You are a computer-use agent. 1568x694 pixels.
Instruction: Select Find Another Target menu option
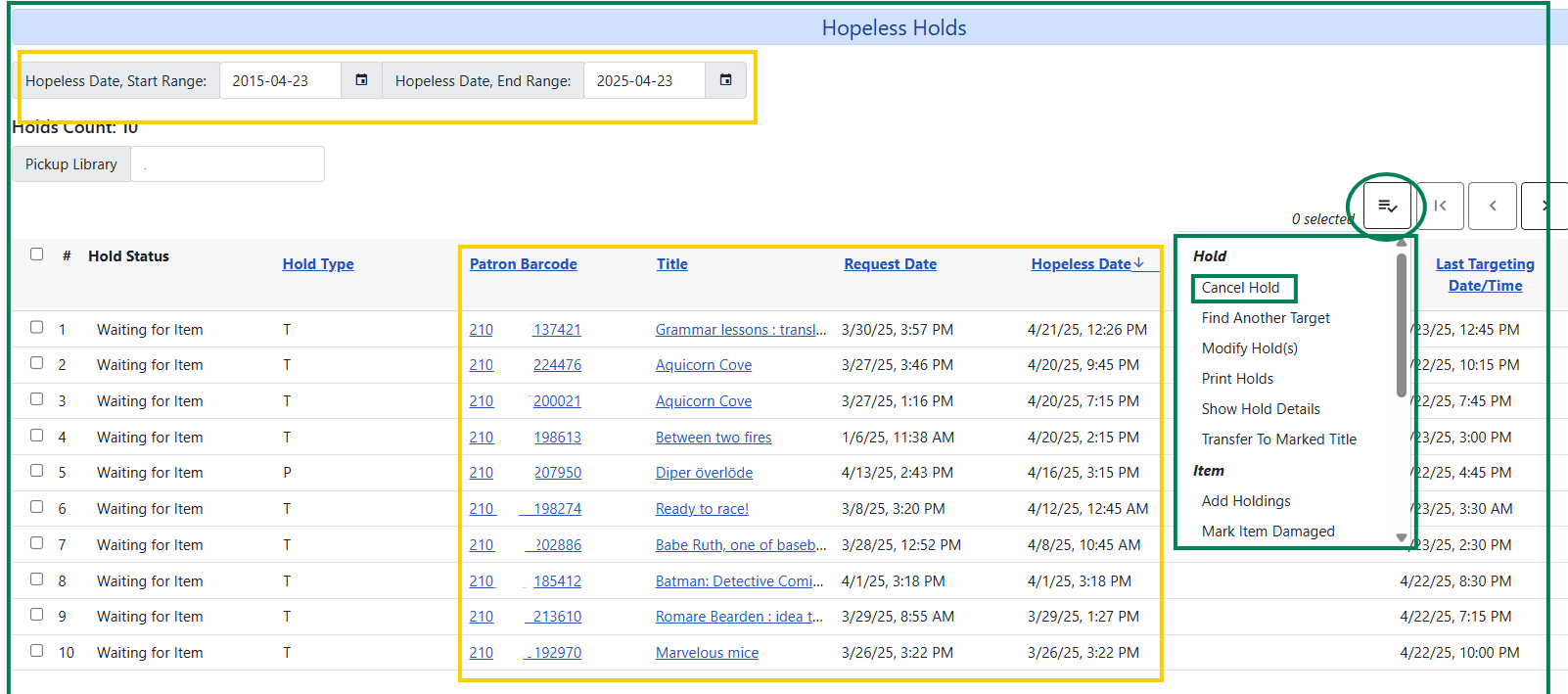(x=1266, y=318)
